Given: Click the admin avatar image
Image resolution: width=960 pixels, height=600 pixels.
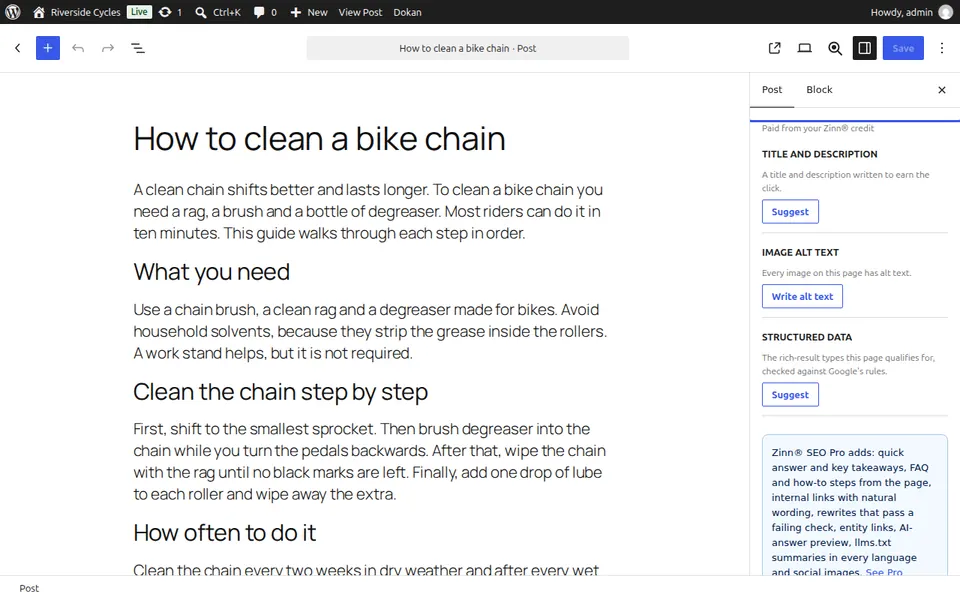Looking at the screenshot, I should [x=946, y=12].
